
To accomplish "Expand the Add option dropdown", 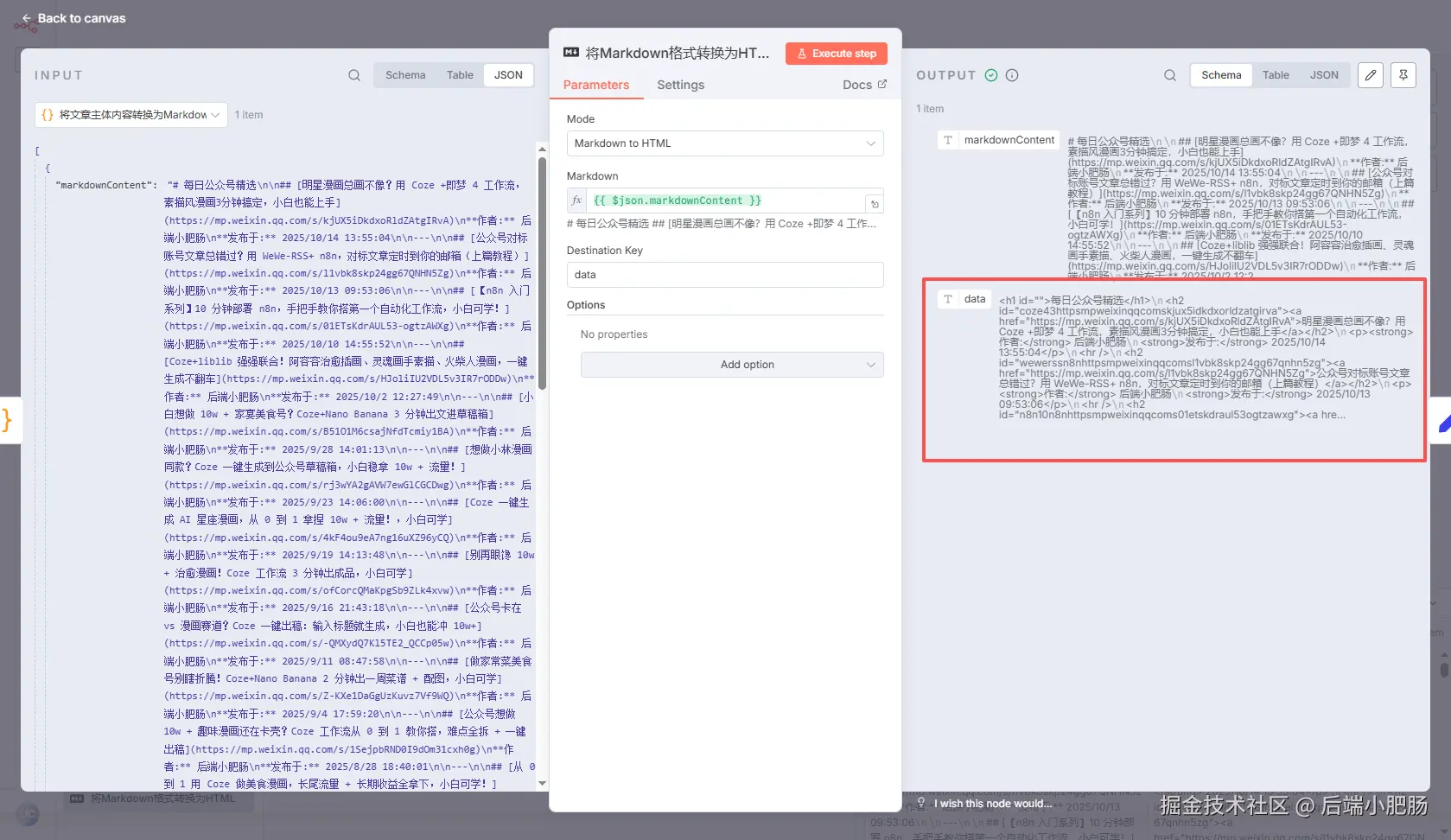I will [x=732, y=365].
